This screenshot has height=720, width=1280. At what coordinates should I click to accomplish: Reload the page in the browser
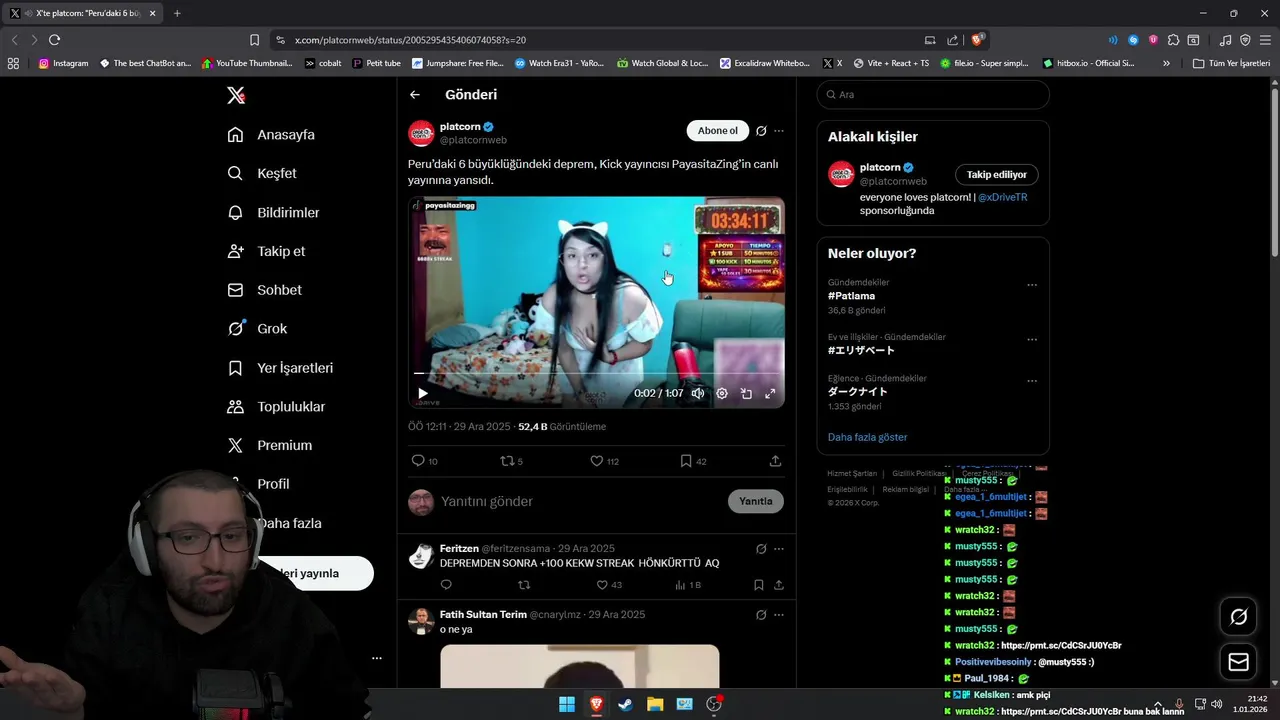[x=54, y=40]
